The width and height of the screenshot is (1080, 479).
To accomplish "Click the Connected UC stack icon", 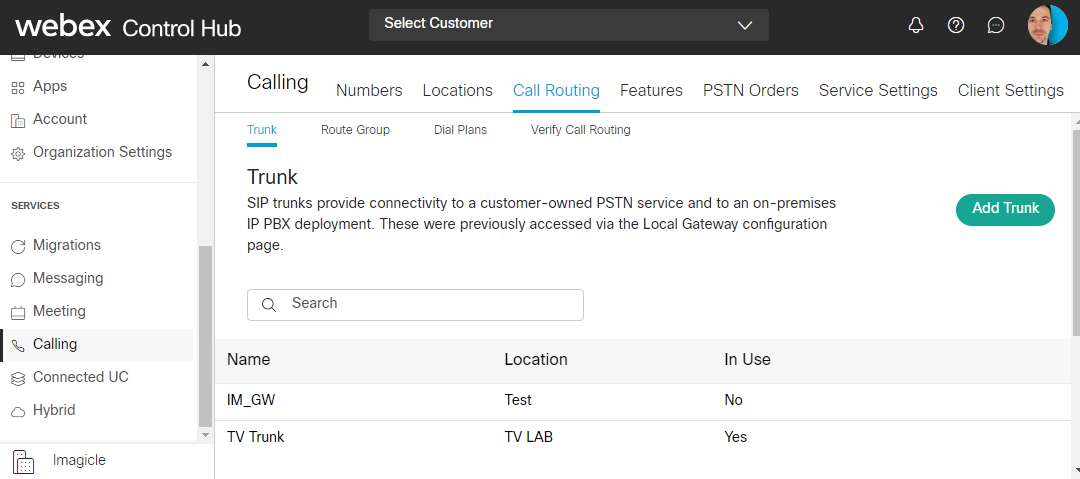I will pos(17,378).
